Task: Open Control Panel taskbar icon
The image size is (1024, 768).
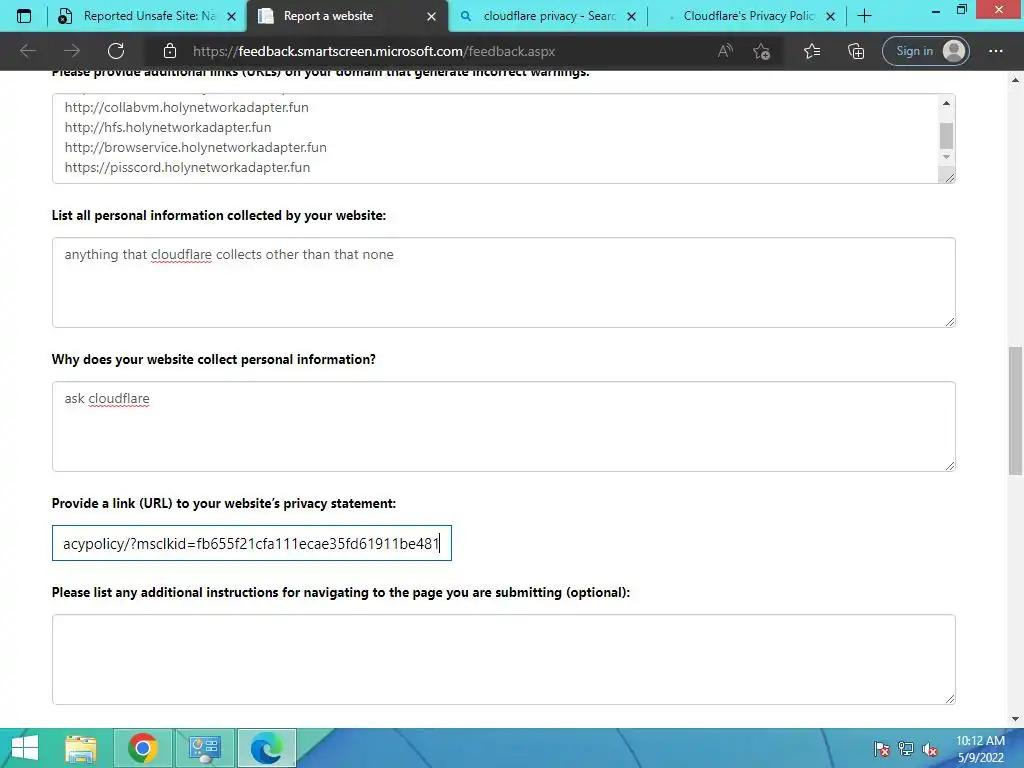Action: (204, 748)
